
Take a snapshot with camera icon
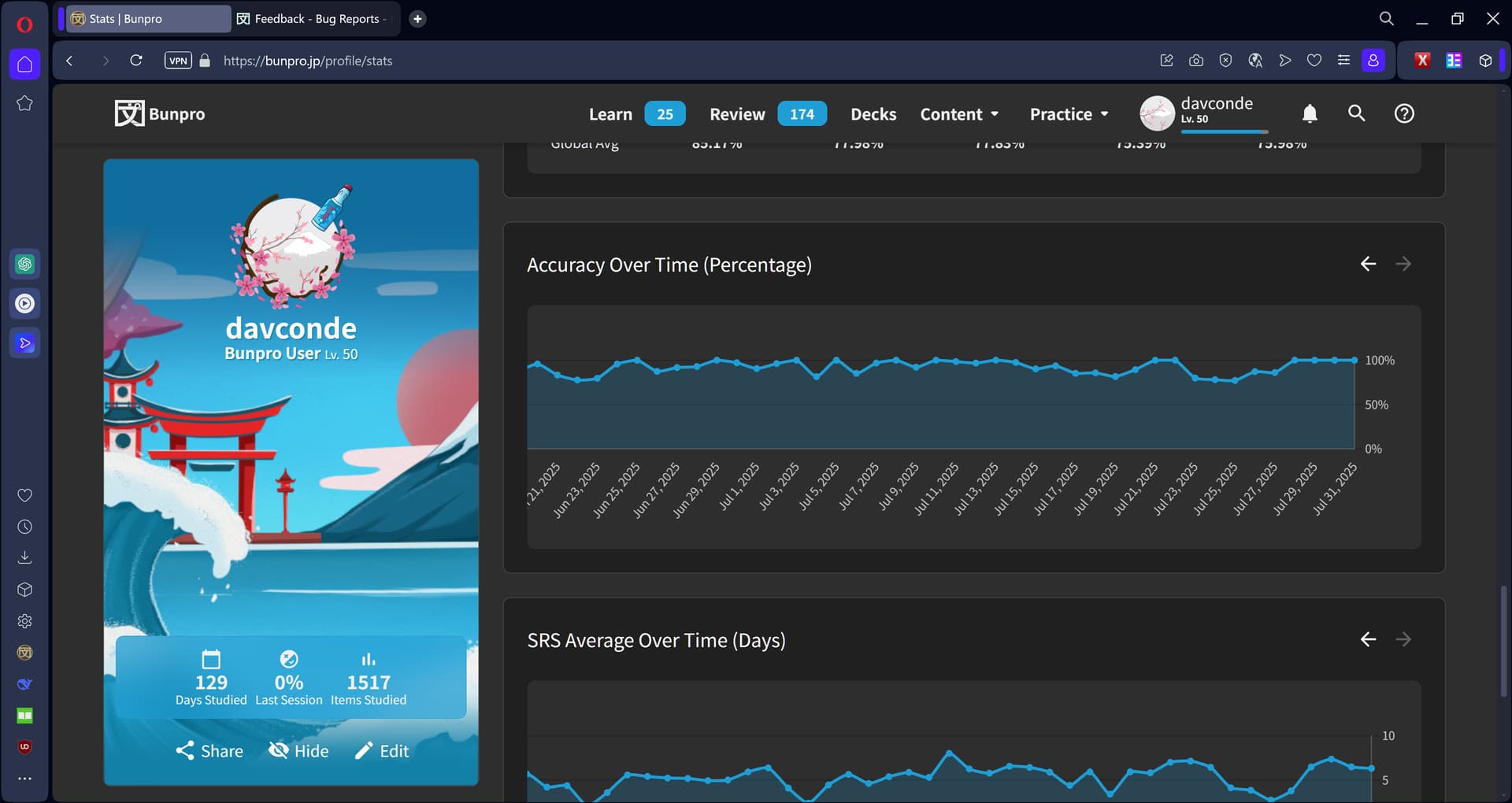pos(1196,61)
